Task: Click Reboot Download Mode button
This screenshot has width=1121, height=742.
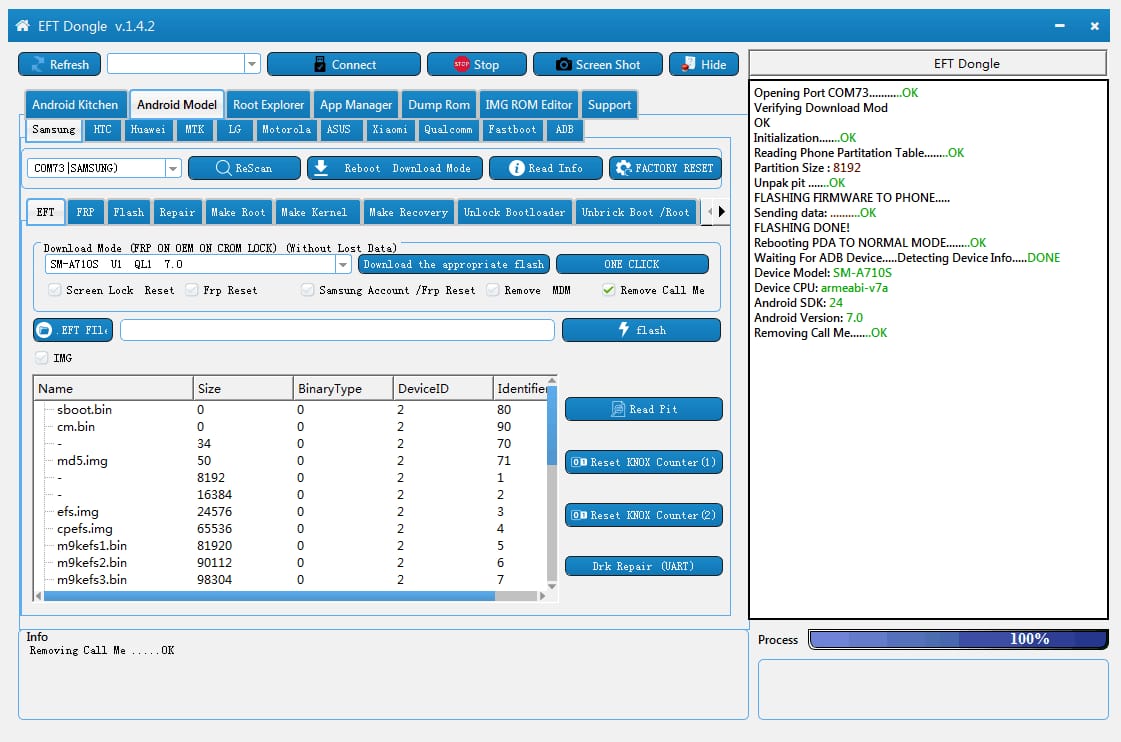Action: (x=394, y=168)
